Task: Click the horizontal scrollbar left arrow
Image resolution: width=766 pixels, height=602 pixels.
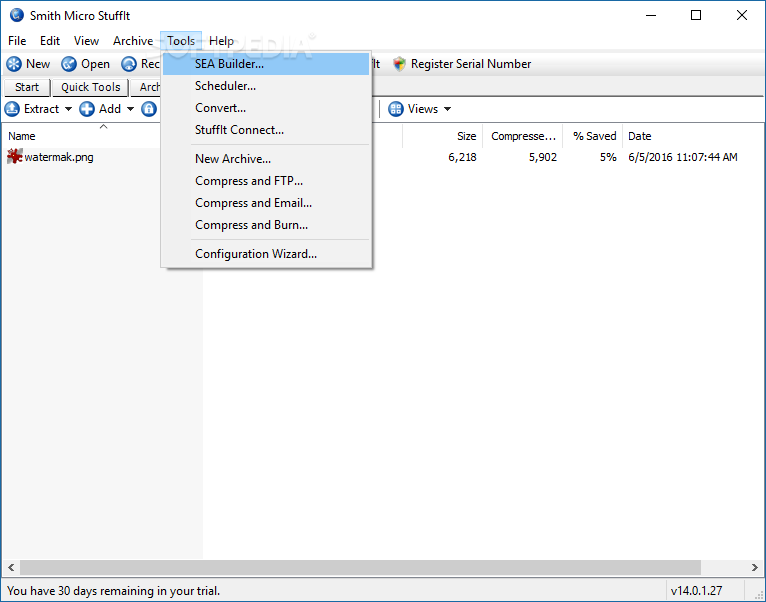Action: click(x=11, y=568)
